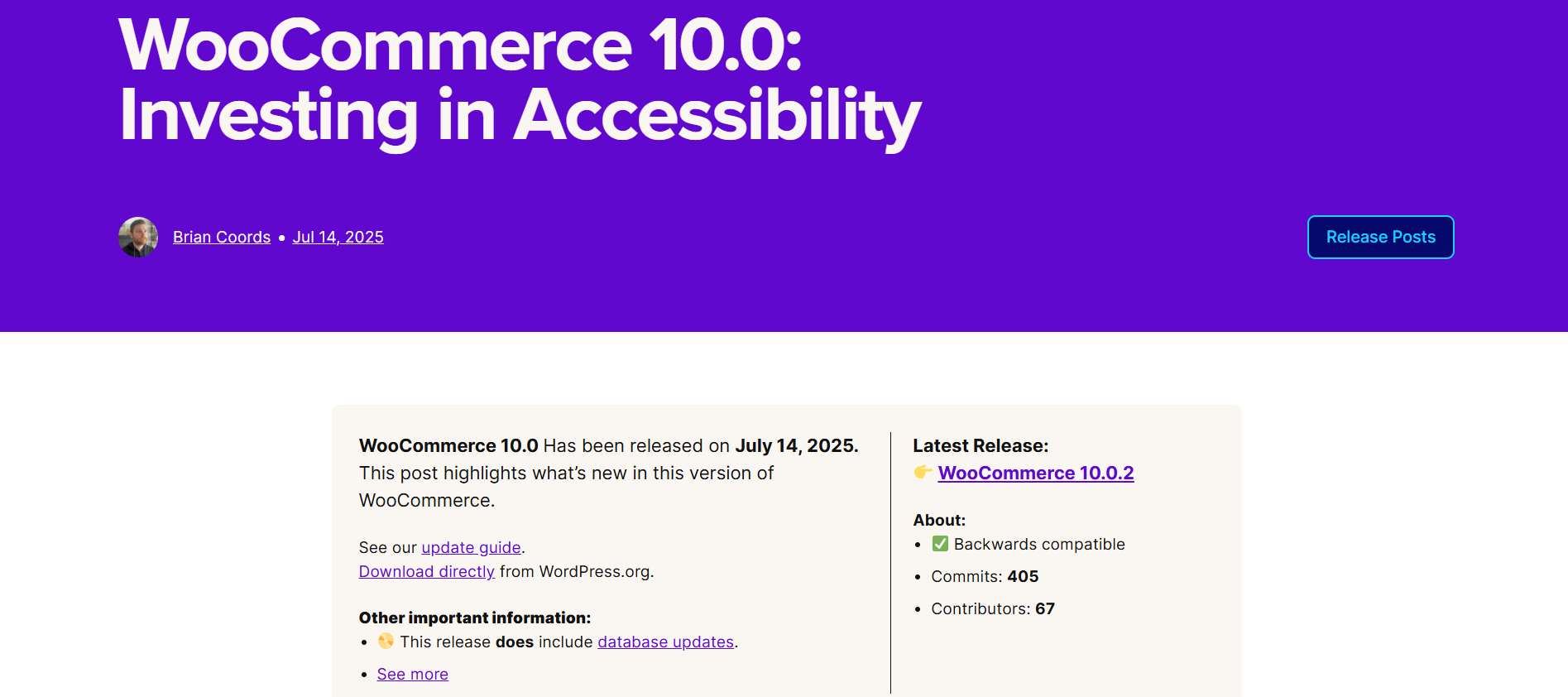The image size is (1568, 697).
Task: Follow the update guide link
Action: (x=471, y=548)
